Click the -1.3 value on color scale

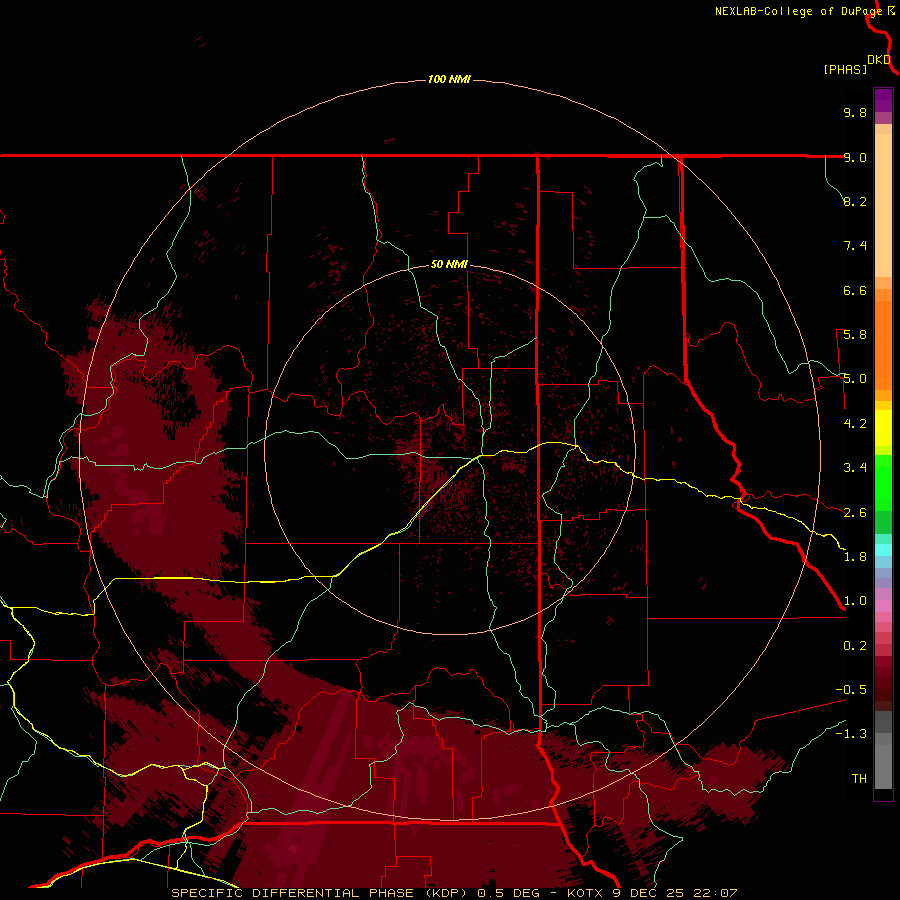851,734
